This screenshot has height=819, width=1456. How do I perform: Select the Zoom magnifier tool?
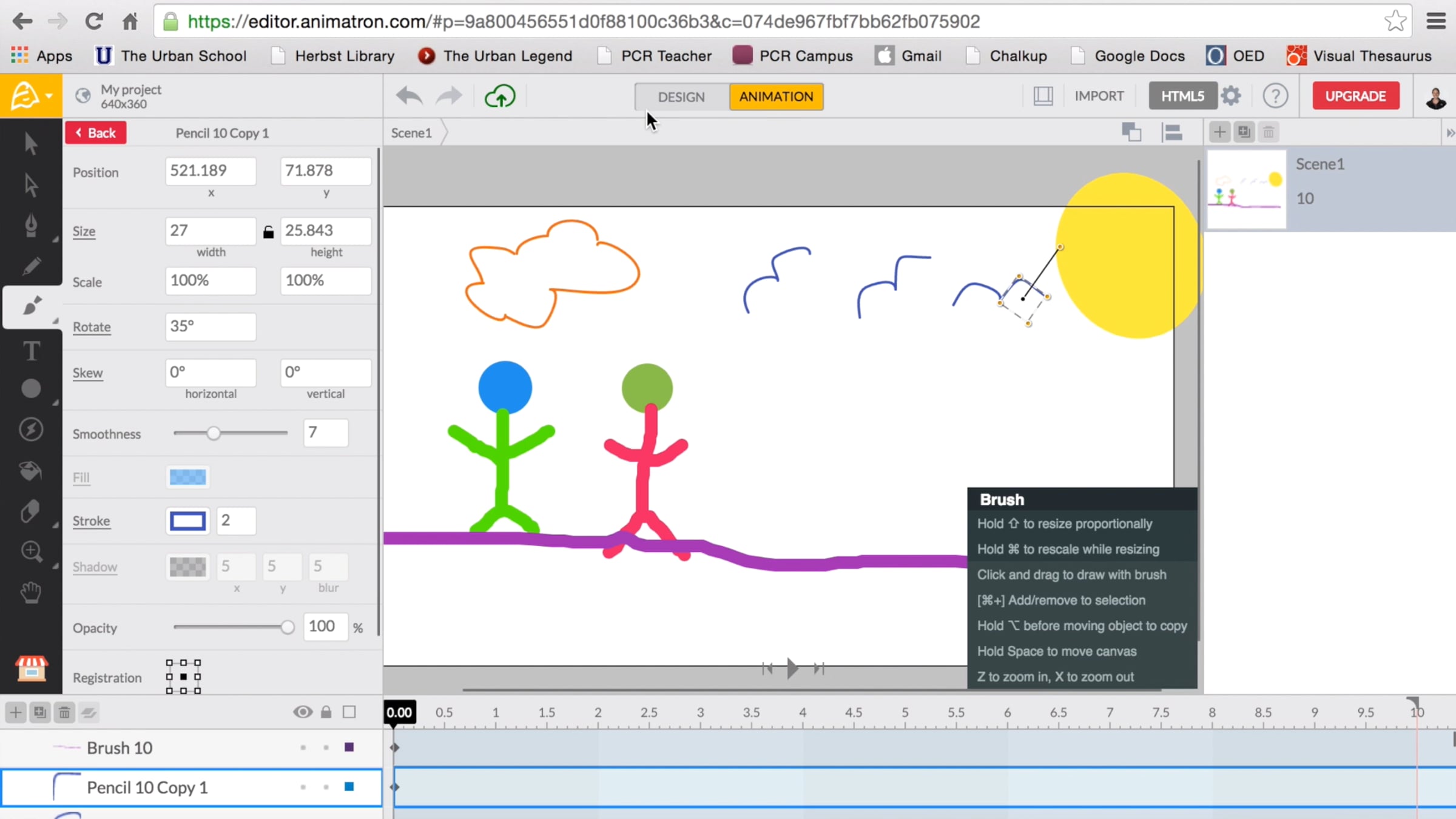(31, 551)
